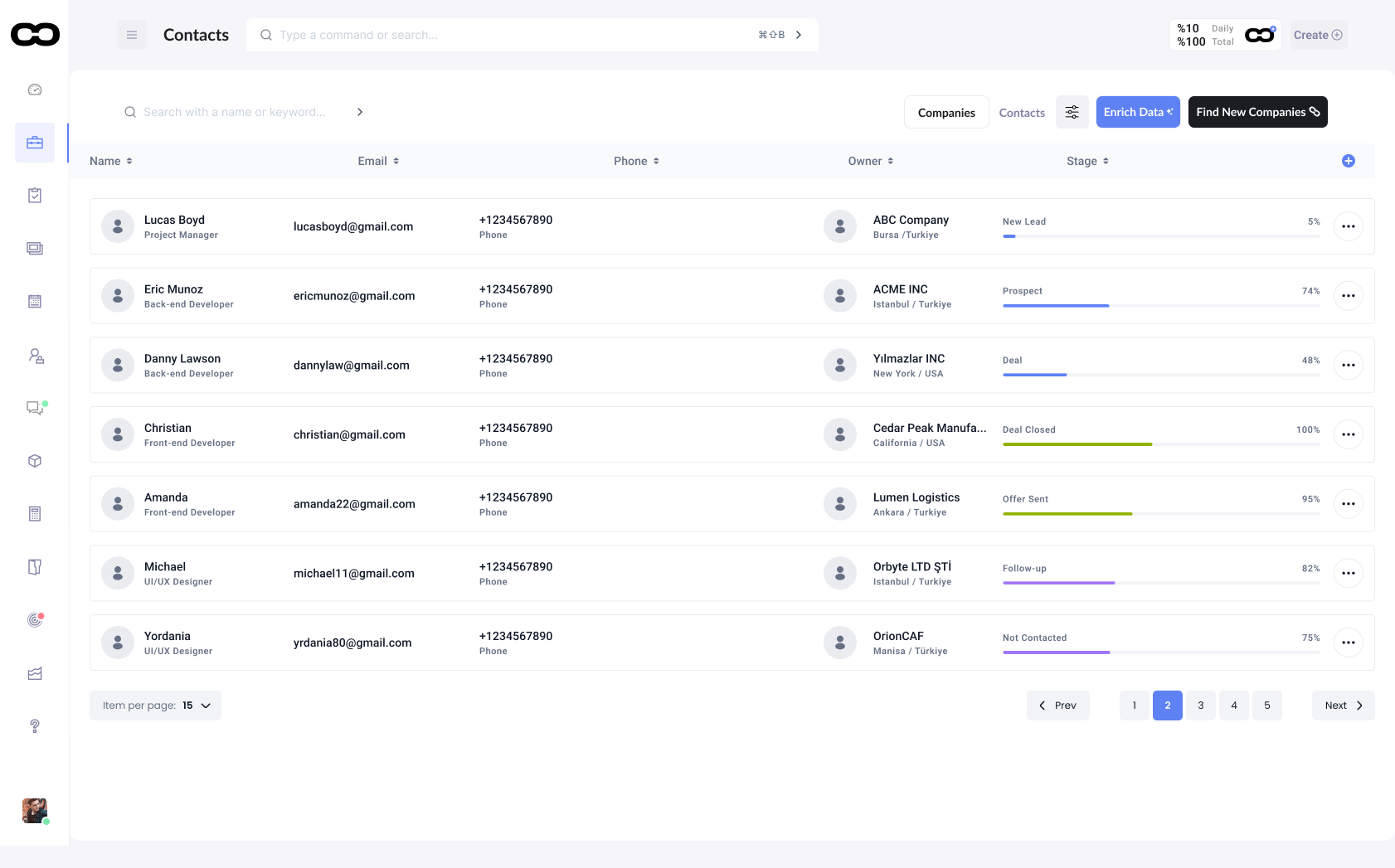Sort by the Name column header
Image resolution: width=1395 pixels, height=868 pixels.
(x=111, y=161)
